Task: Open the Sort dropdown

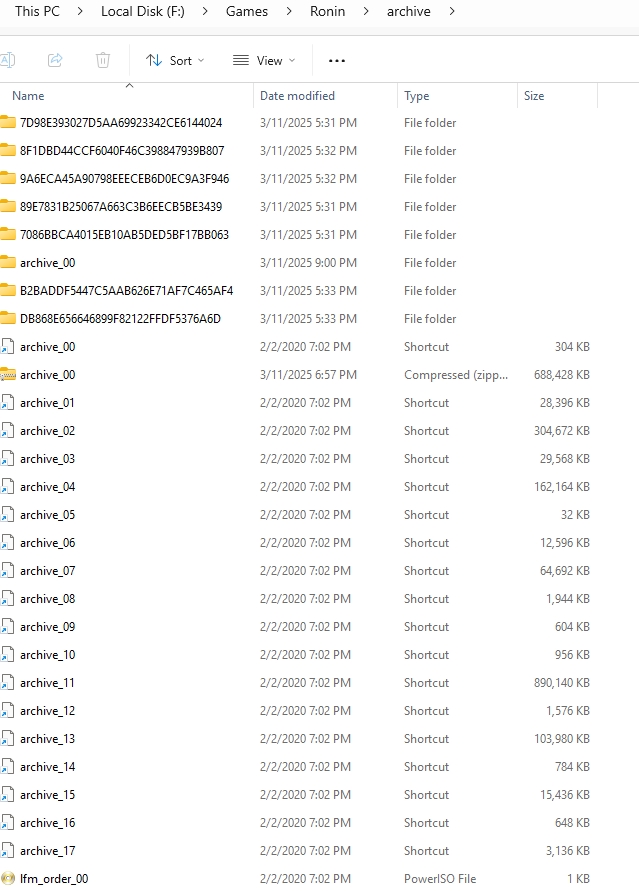Action: tap(175, 60)
